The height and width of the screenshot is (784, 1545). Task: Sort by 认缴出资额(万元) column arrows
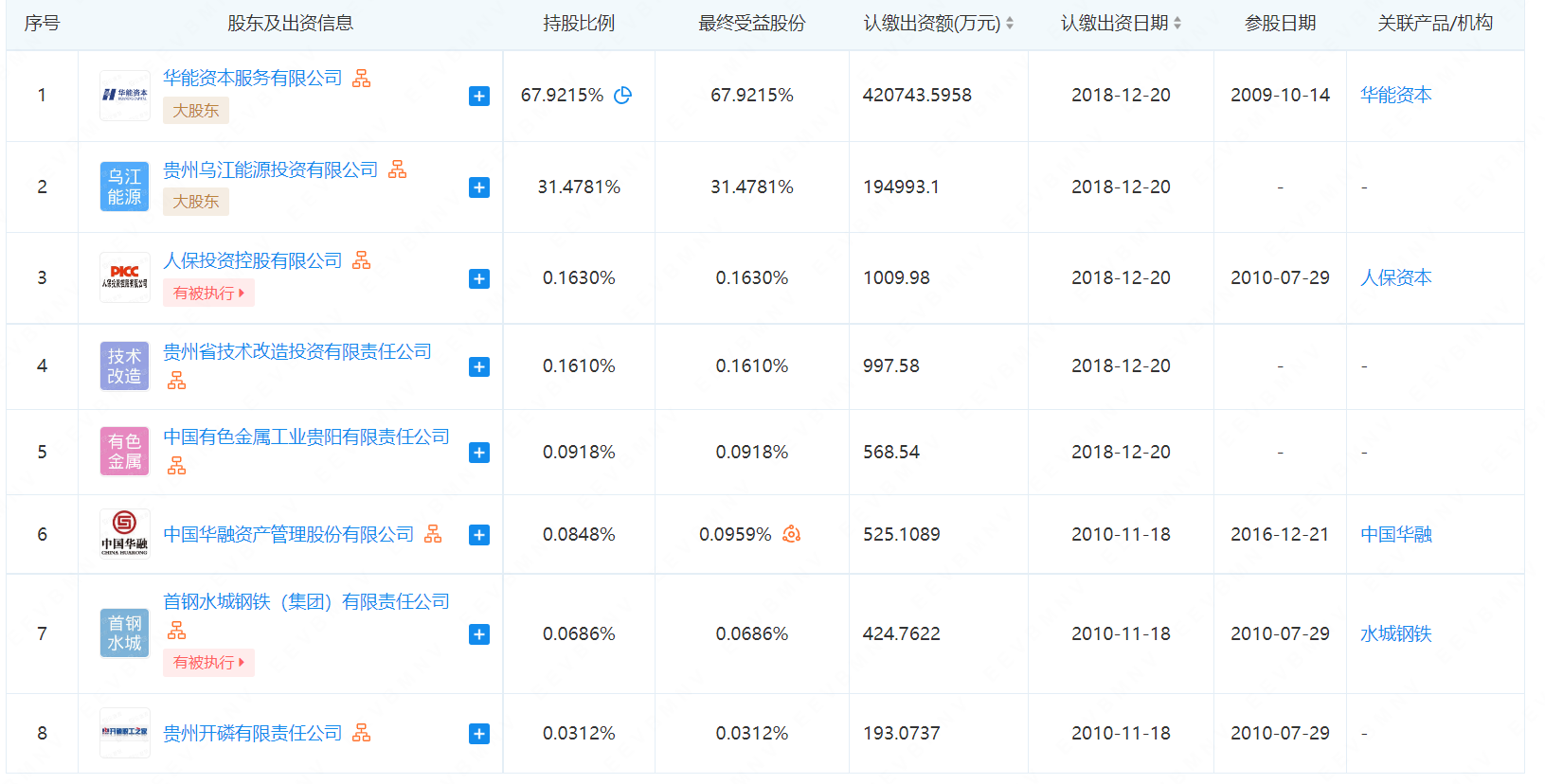[x=1010, y=24]
